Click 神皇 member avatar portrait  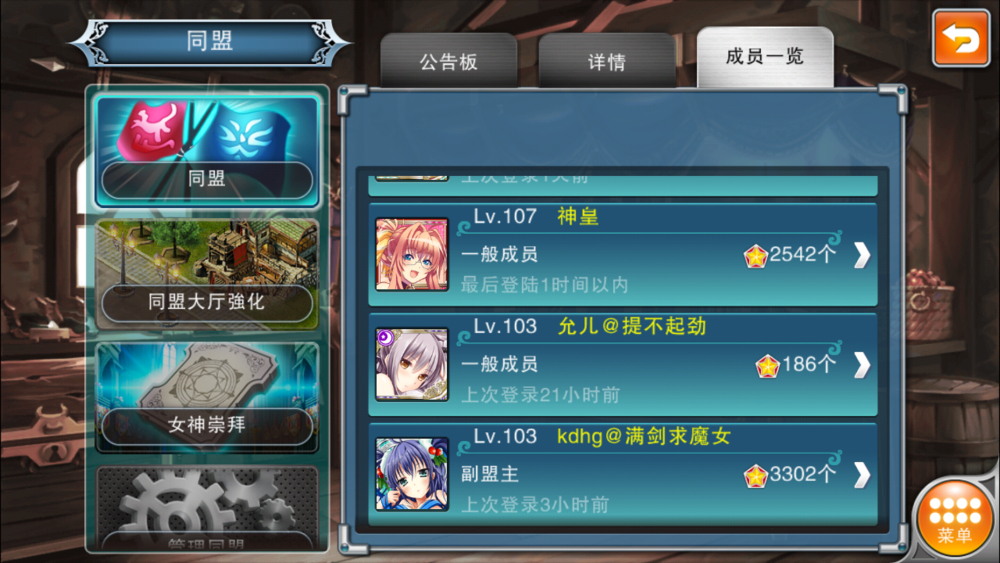pyautogui.click(x=412, y=254)
